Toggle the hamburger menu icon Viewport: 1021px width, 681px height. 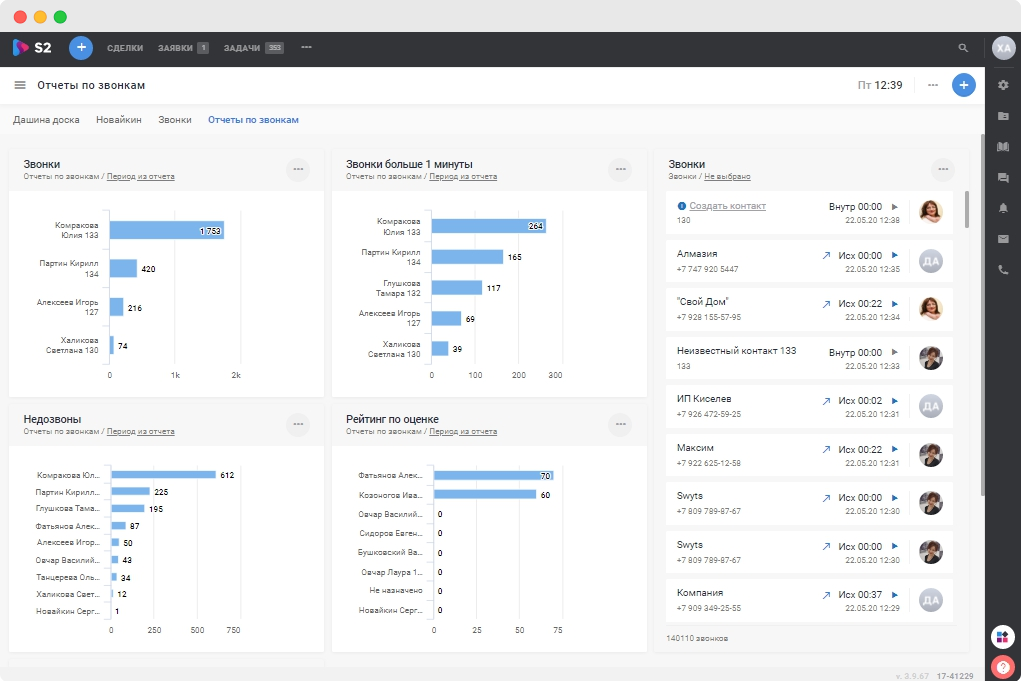[x=20, y=85]
